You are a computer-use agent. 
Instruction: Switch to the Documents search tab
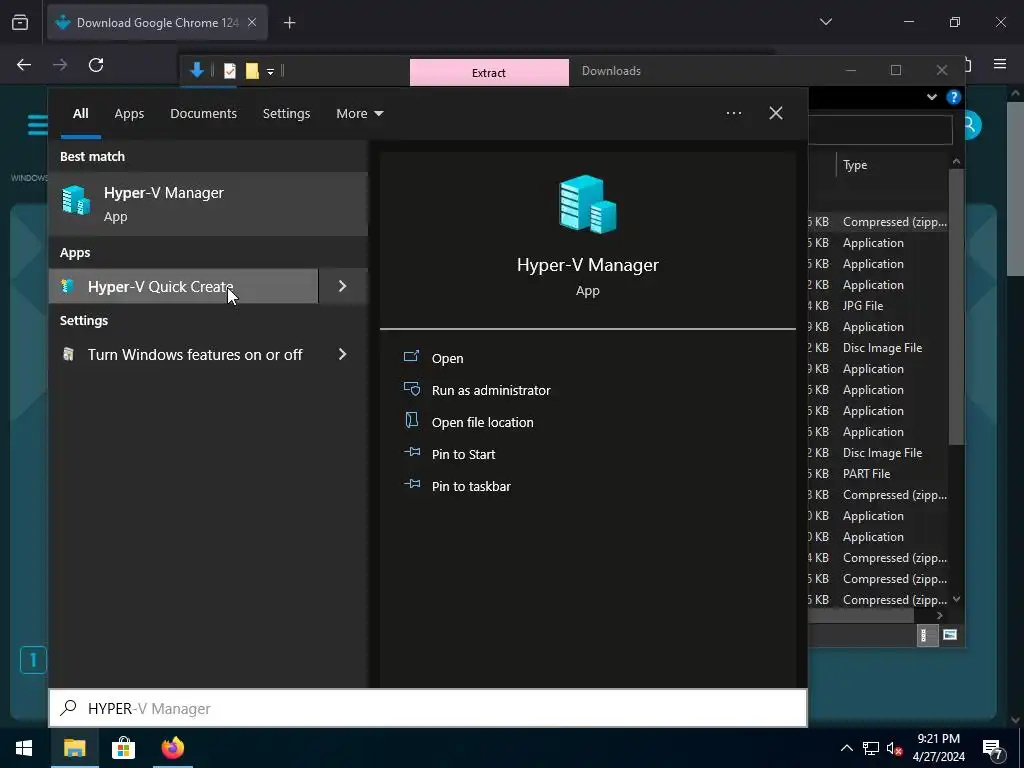point(203,114)
